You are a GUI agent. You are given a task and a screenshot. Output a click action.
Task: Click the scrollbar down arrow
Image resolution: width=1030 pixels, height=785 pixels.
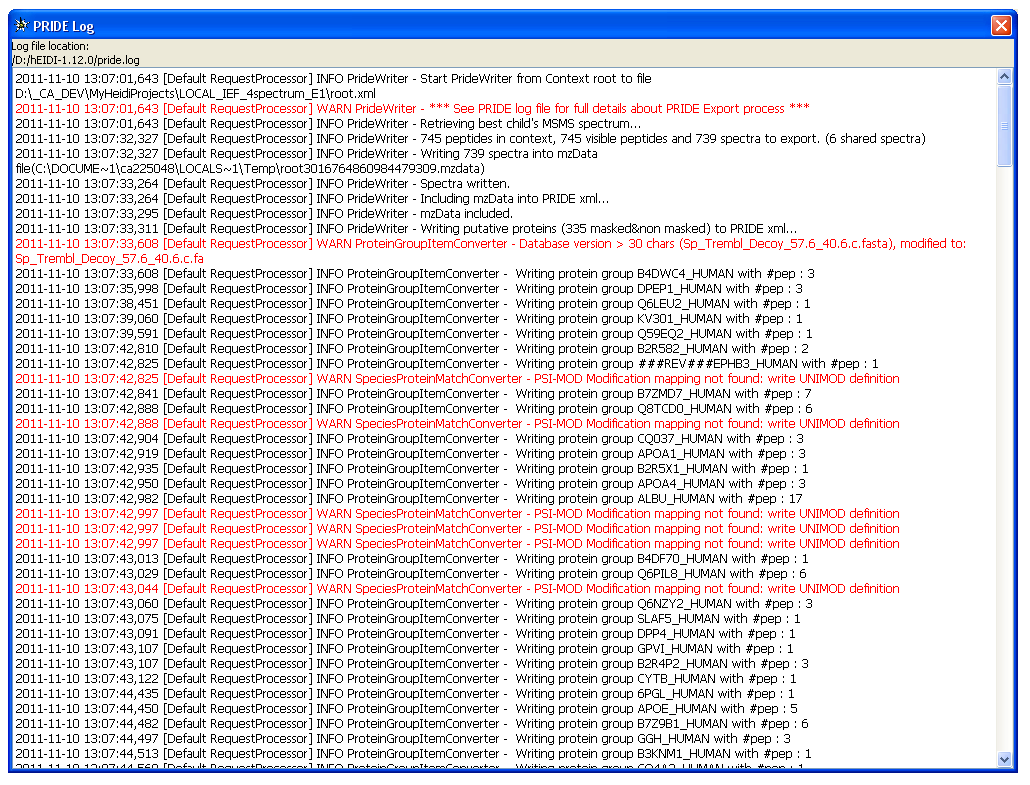tap(1005, 760)
